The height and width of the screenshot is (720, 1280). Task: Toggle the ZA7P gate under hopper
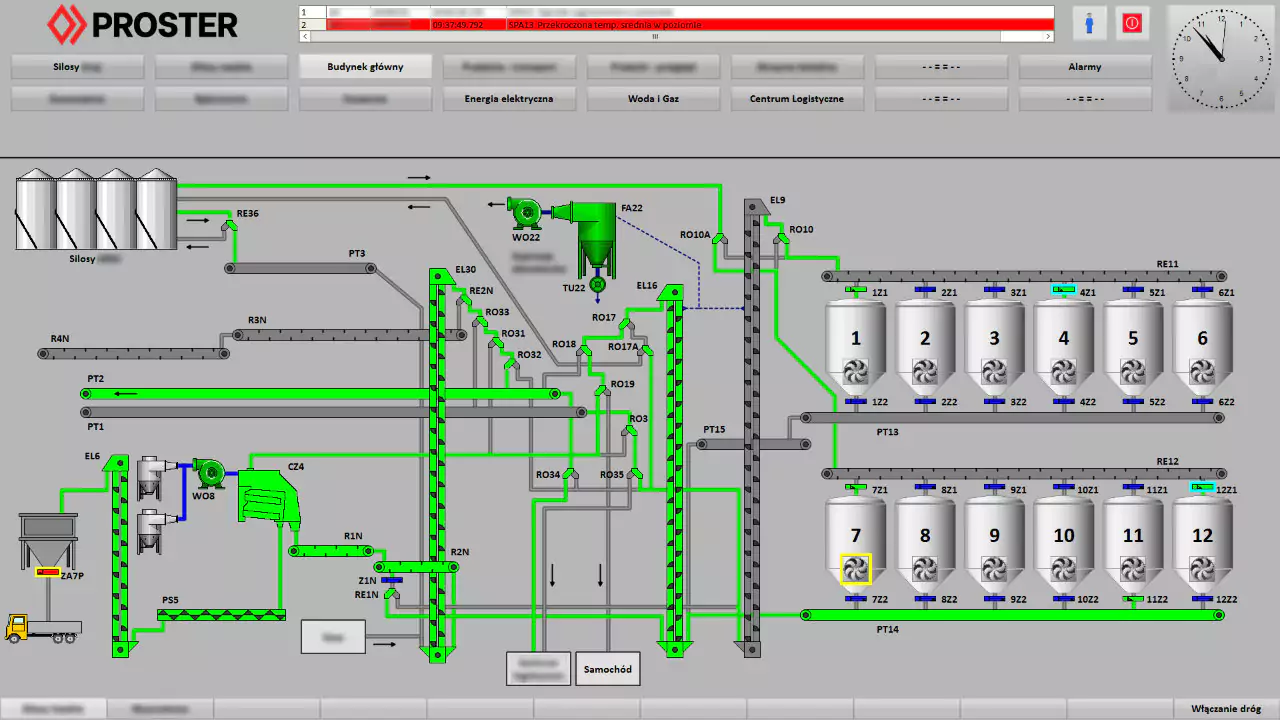(48, 572)
